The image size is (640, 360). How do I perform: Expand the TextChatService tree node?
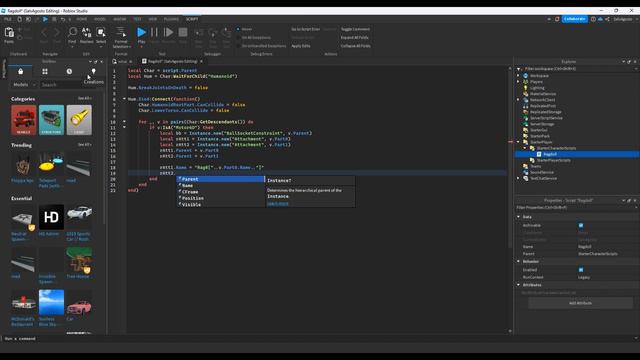(x=518, y=178)
